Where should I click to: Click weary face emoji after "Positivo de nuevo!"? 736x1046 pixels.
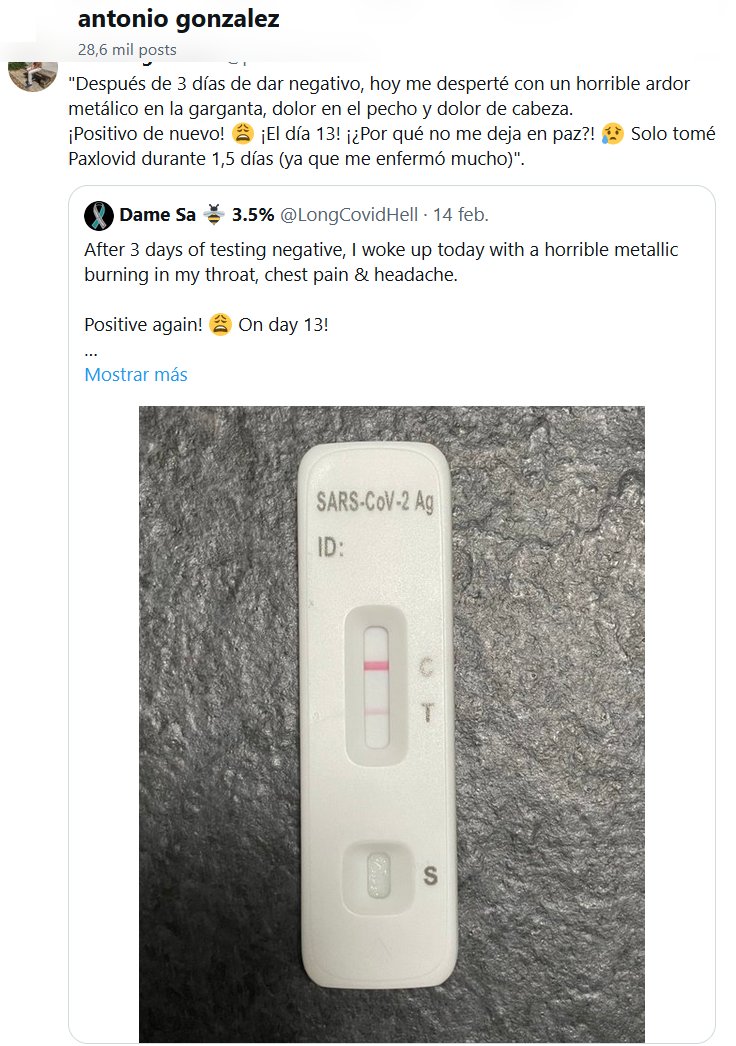tap(241, 134)
